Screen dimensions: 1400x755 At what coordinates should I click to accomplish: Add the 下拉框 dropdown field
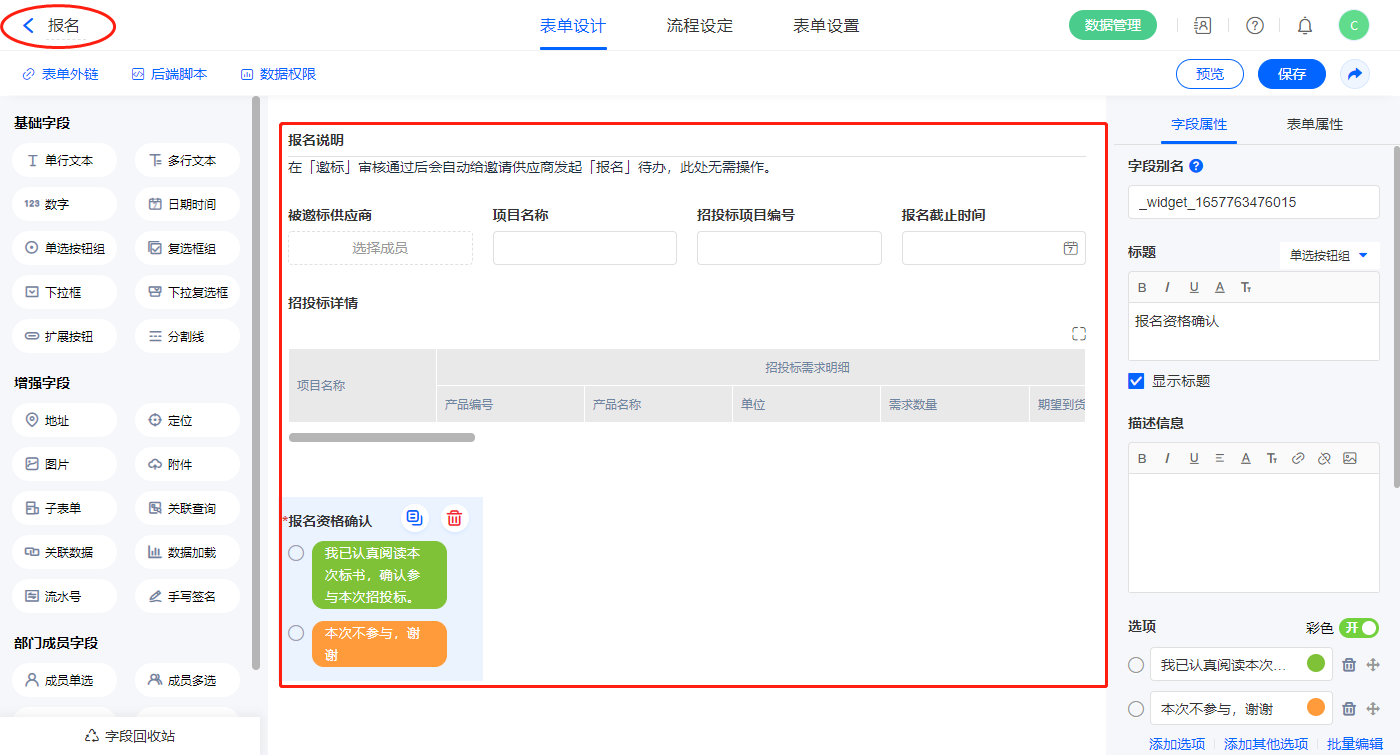tap(64, 293)
